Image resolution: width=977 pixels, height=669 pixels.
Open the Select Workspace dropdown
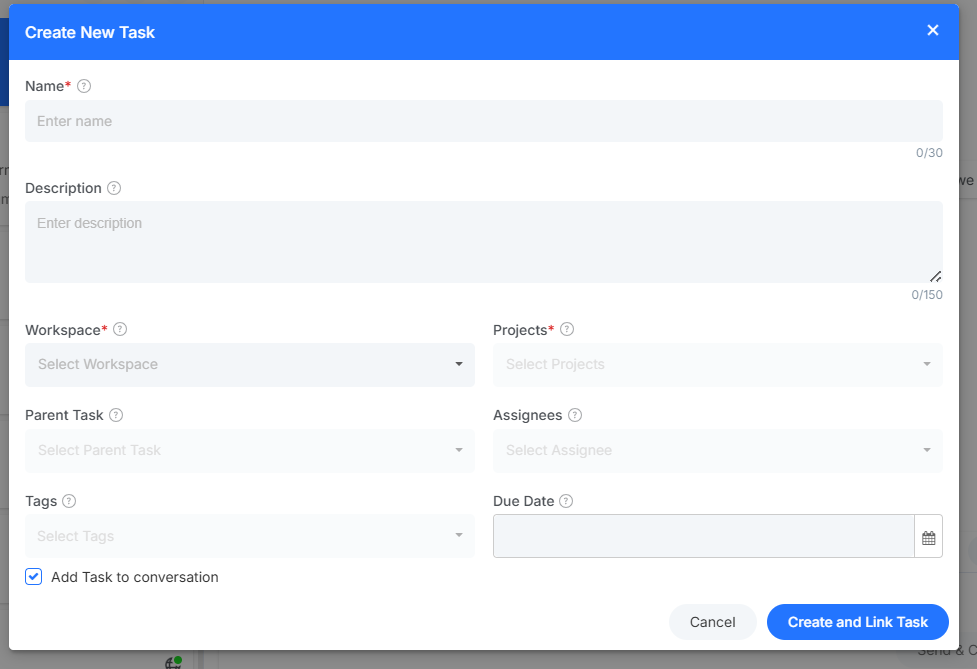click(x=250, y=364)
